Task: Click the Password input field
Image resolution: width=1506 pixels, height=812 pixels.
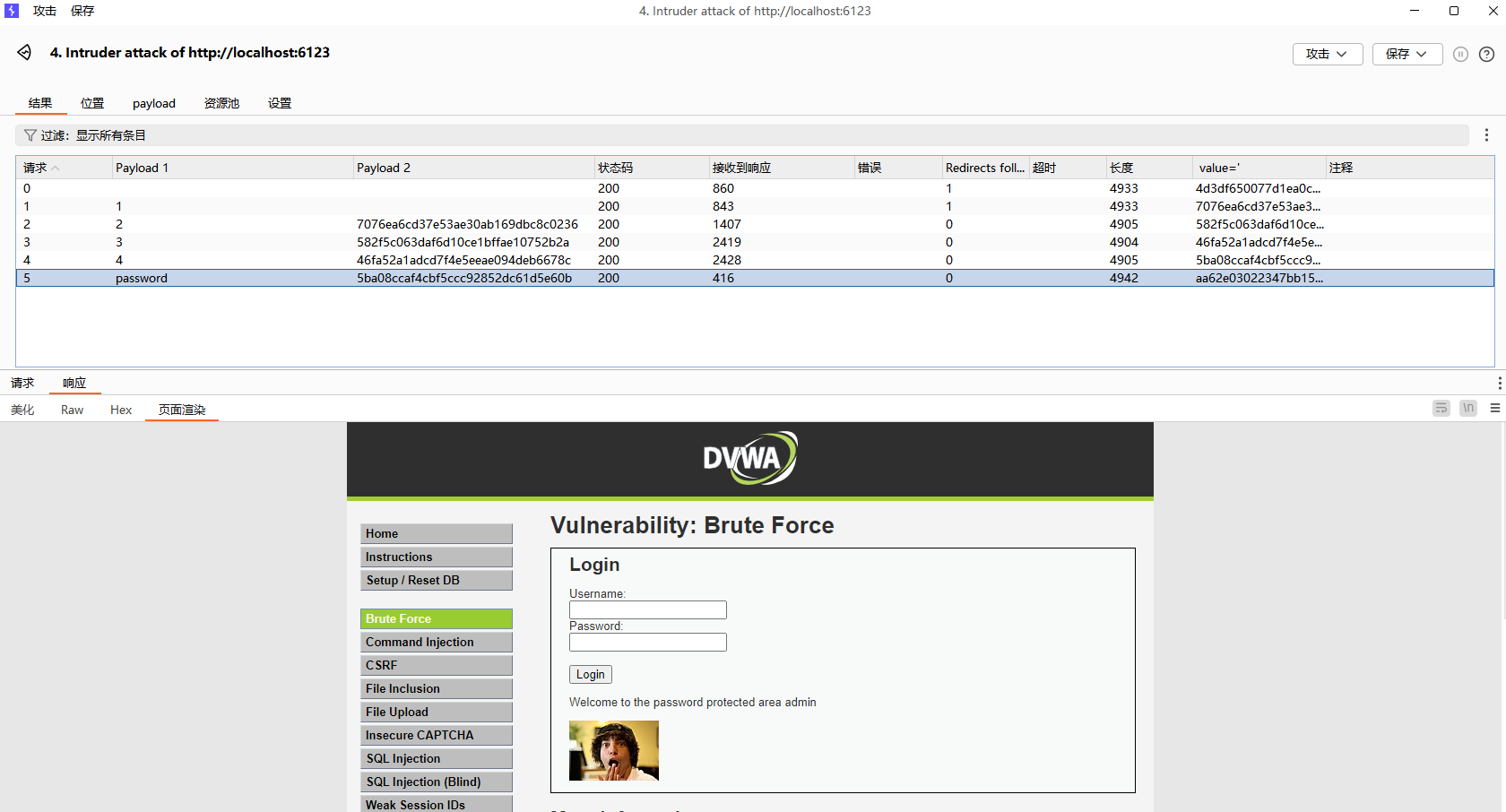Action: pyautogui.click(x=648, y=643)
